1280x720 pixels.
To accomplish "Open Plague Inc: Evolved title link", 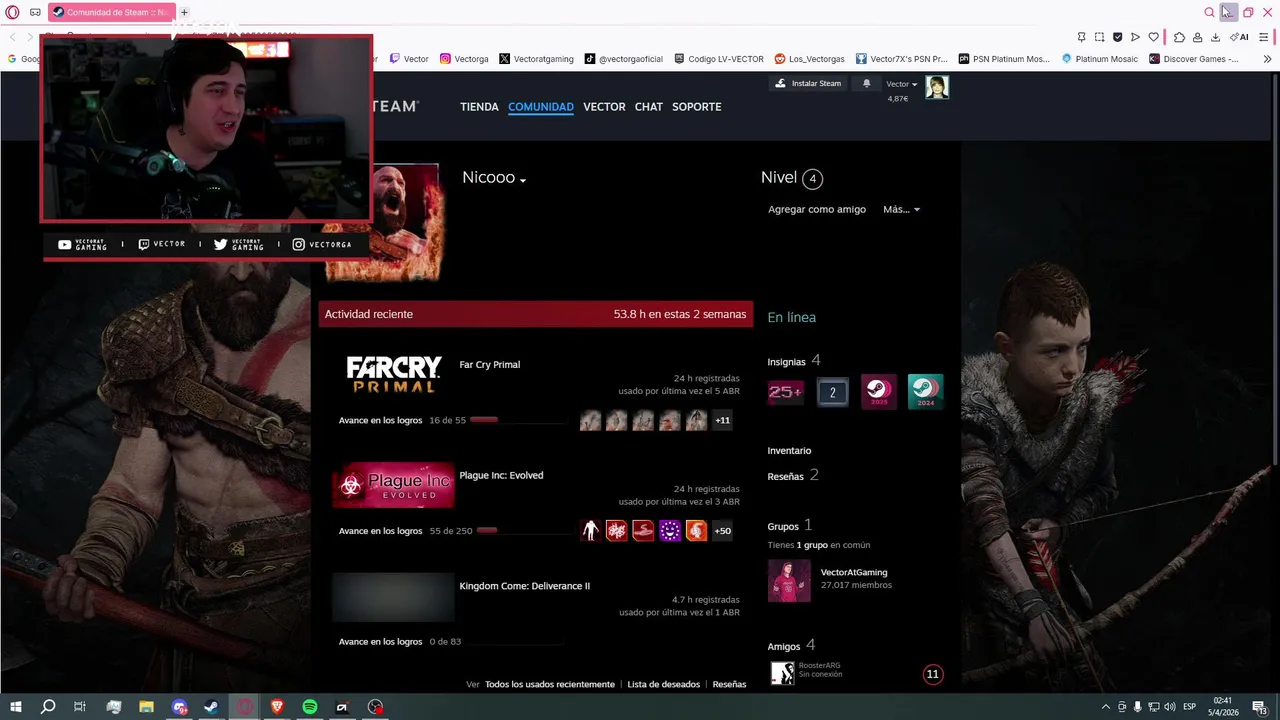I will pos(501,475).
